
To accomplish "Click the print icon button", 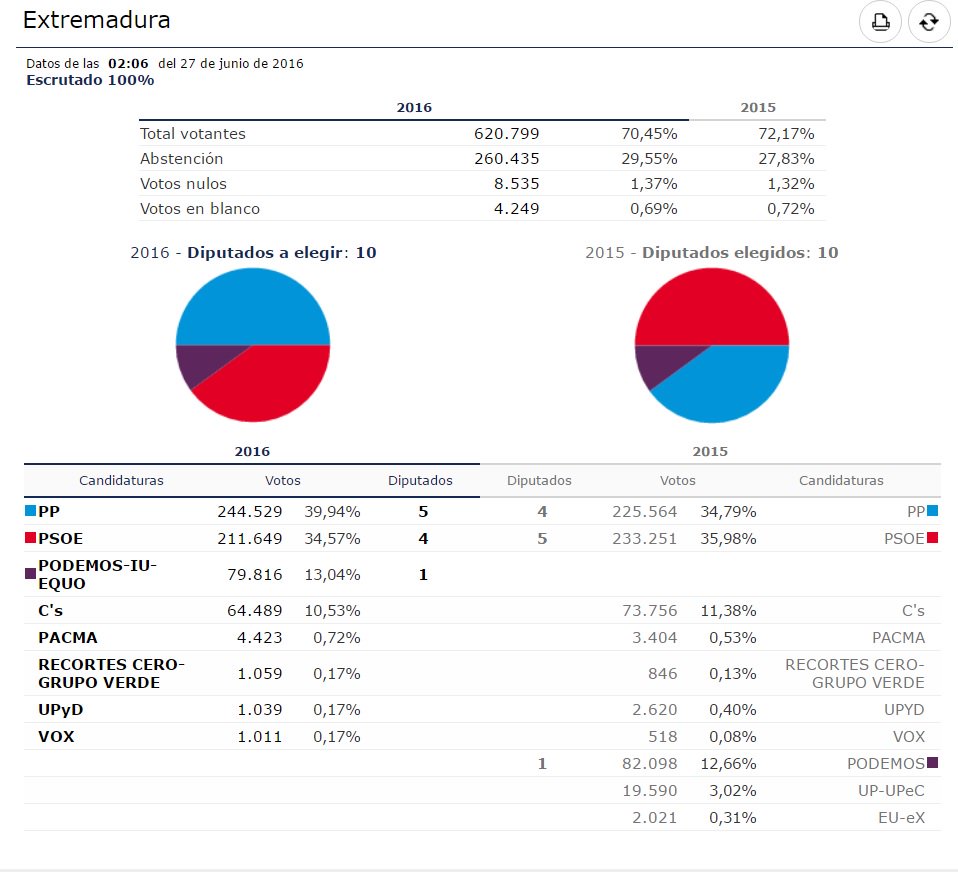I will [880, 22].
